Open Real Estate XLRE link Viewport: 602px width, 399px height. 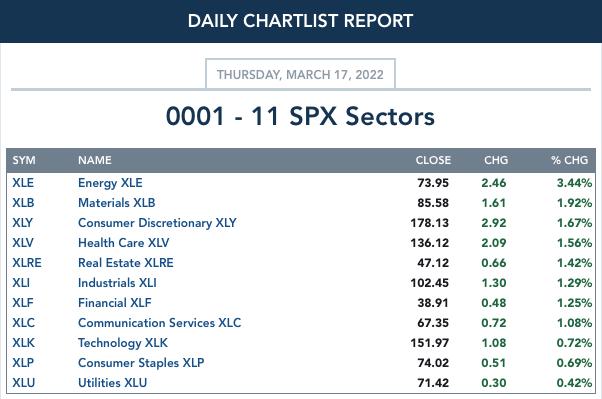(126, 263)
